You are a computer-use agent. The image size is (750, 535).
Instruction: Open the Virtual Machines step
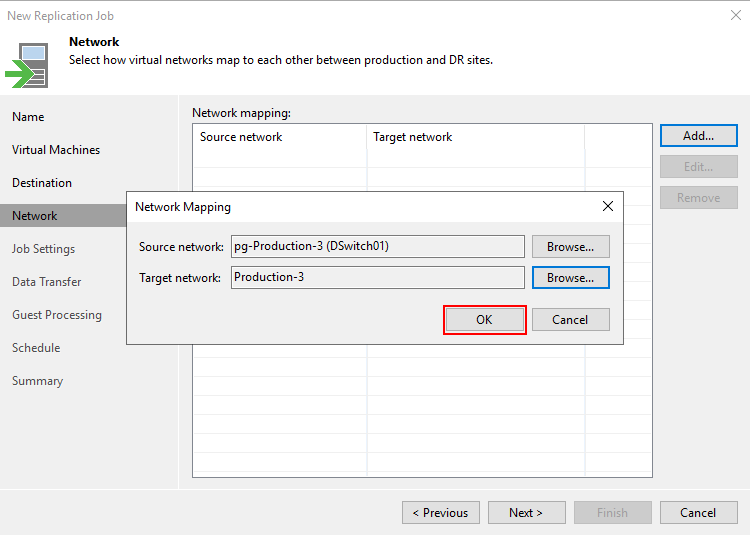click(56, 150)
